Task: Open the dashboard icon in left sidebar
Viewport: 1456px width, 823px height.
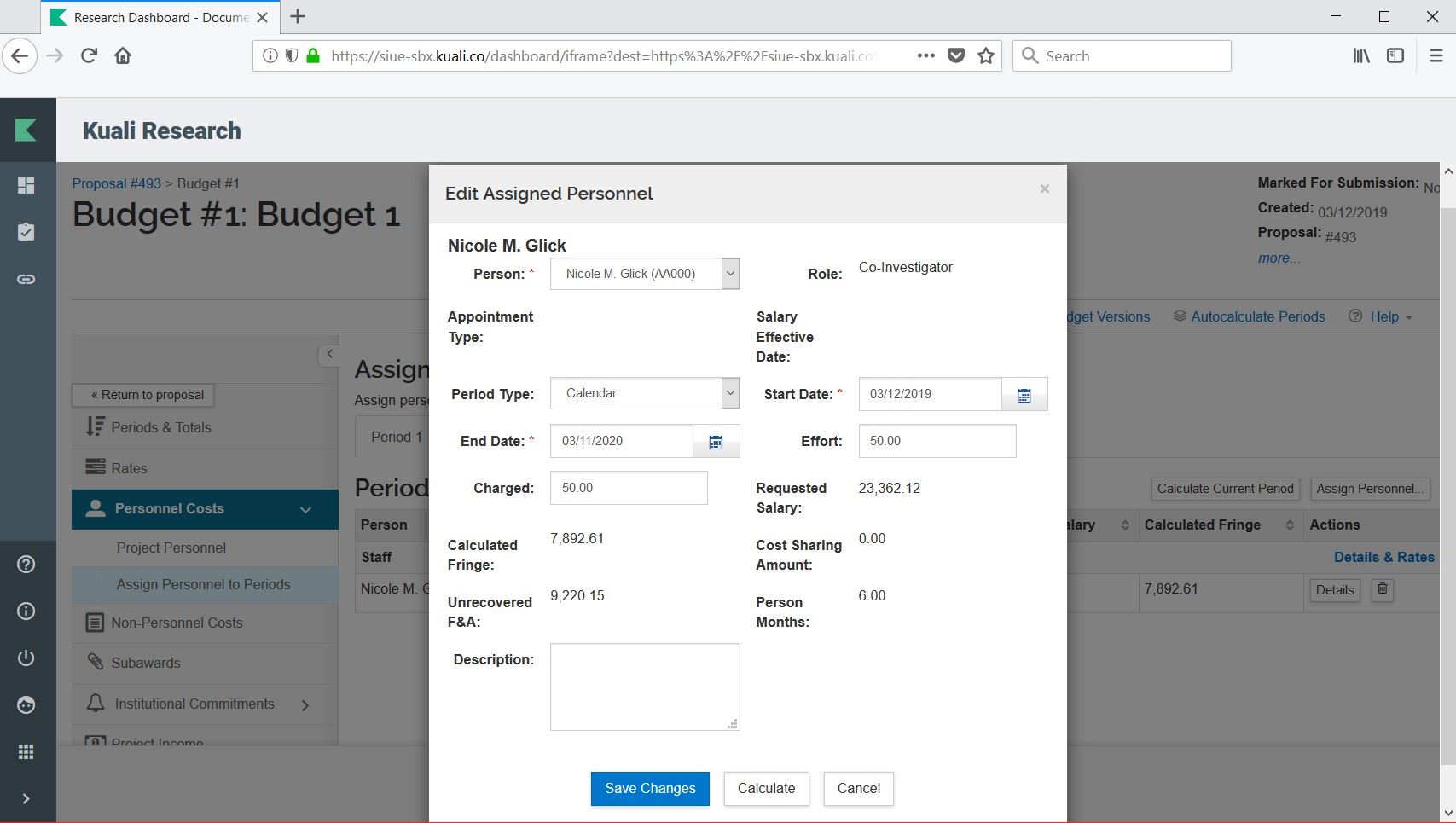Action: tap(26, 186)
